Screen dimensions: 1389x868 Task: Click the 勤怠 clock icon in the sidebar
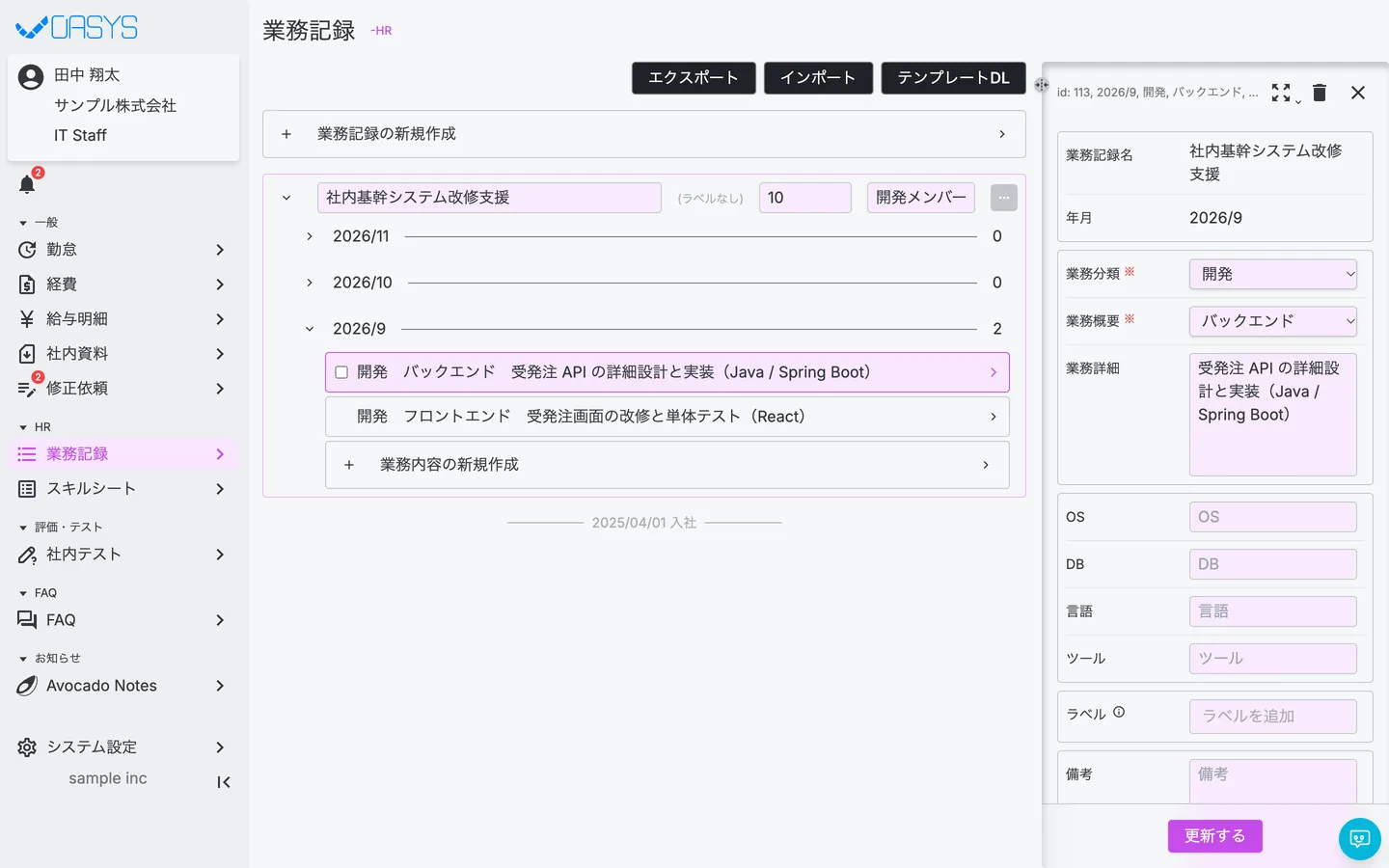click(x=27, y=250)
